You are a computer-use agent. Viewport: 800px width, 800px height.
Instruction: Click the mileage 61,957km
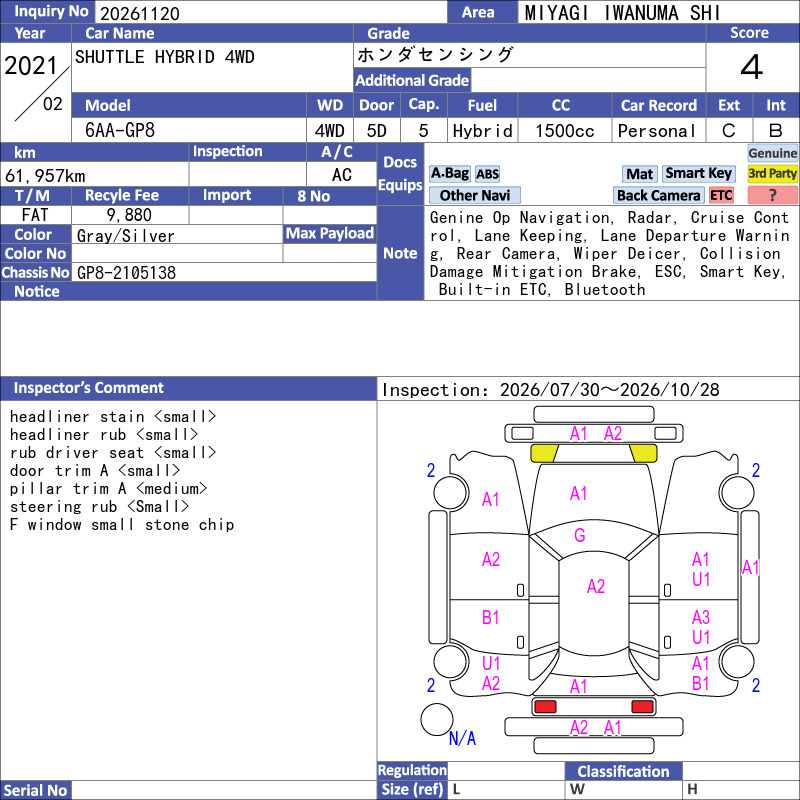(x=45, y=176)
